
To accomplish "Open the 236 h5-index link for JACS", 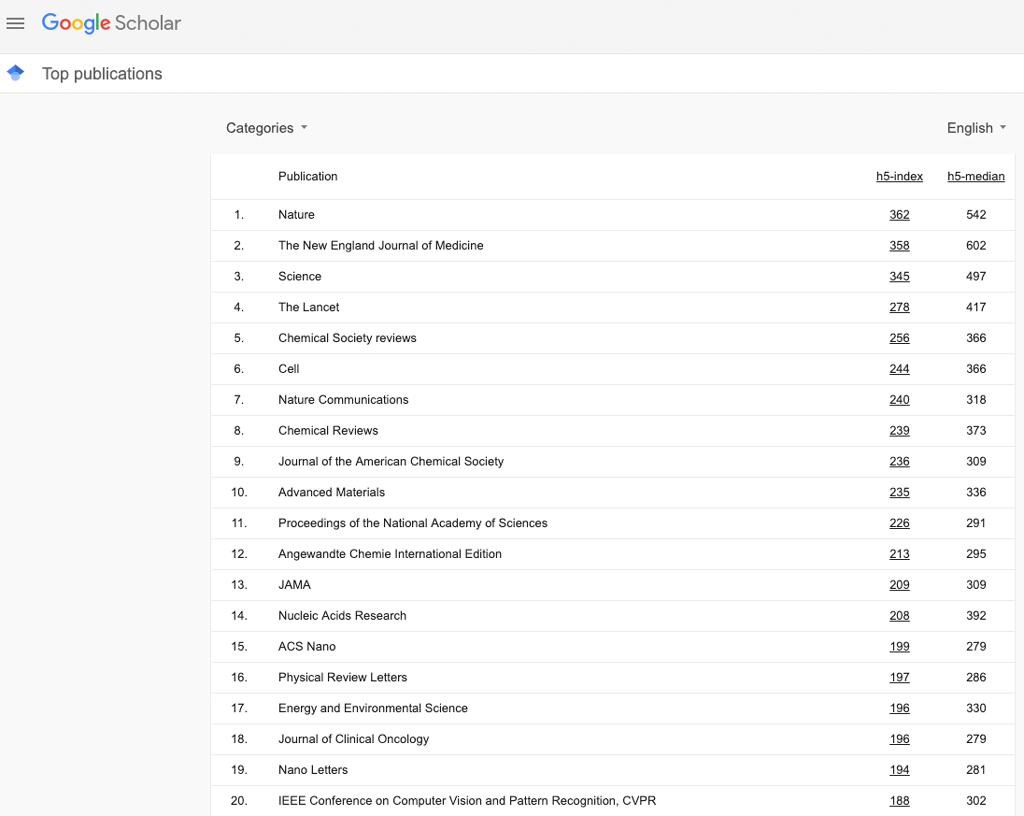I will coord(899,462).
